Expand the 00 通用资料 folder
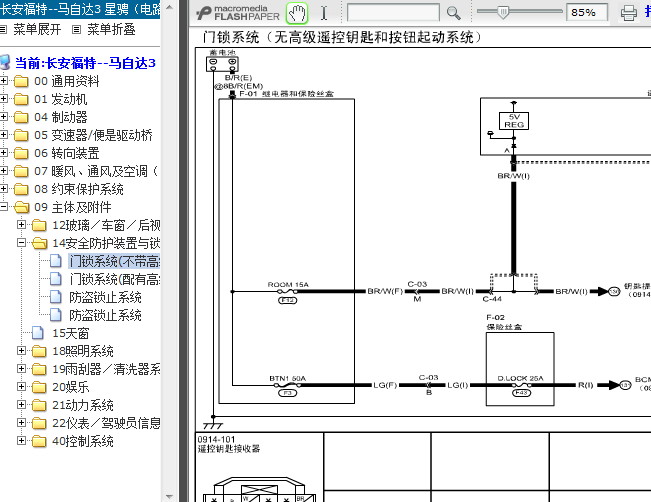The image size is (651, 502). click(x=4, y=81)
